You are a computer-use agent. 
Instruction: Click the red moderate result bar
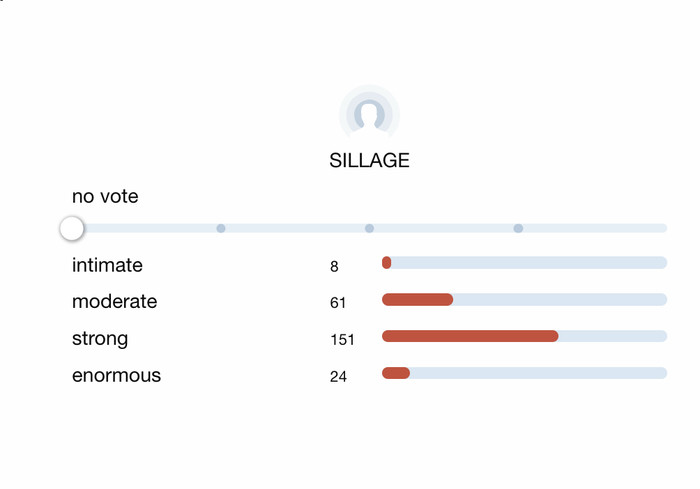click(x=417, y=299)
